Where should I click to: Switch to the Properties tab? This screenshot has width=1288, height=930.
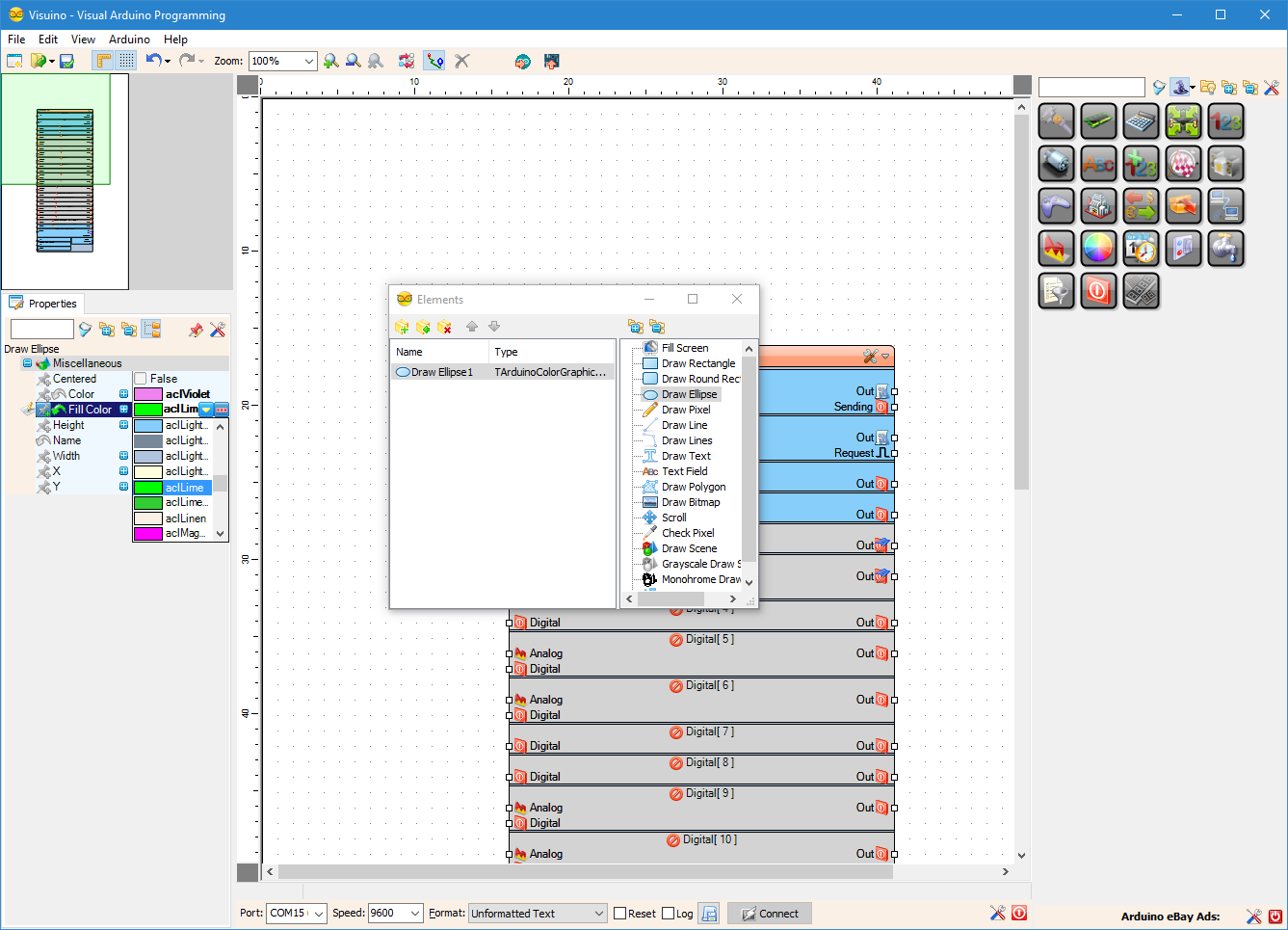[x=43, y=304]
